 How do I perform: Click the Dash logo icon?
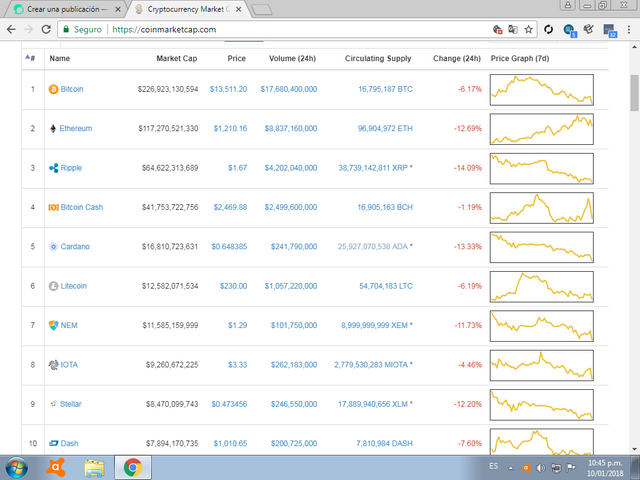coord(53,443)
